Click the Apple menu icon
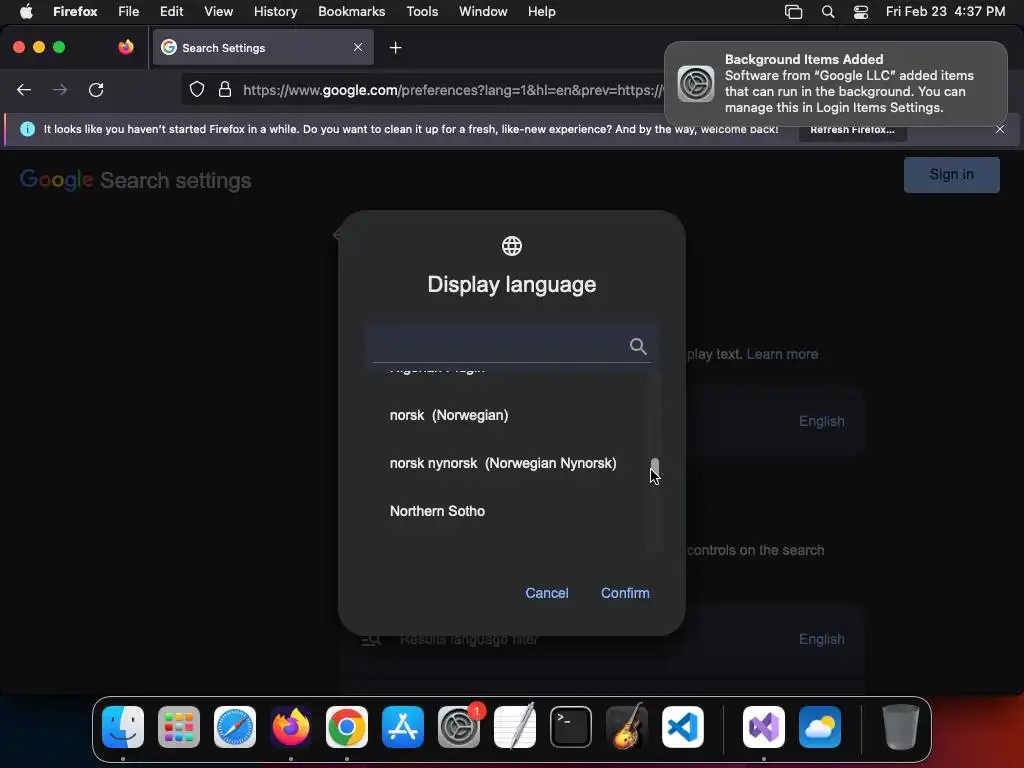Viewport: 1024px width, 768px height. 25,11
